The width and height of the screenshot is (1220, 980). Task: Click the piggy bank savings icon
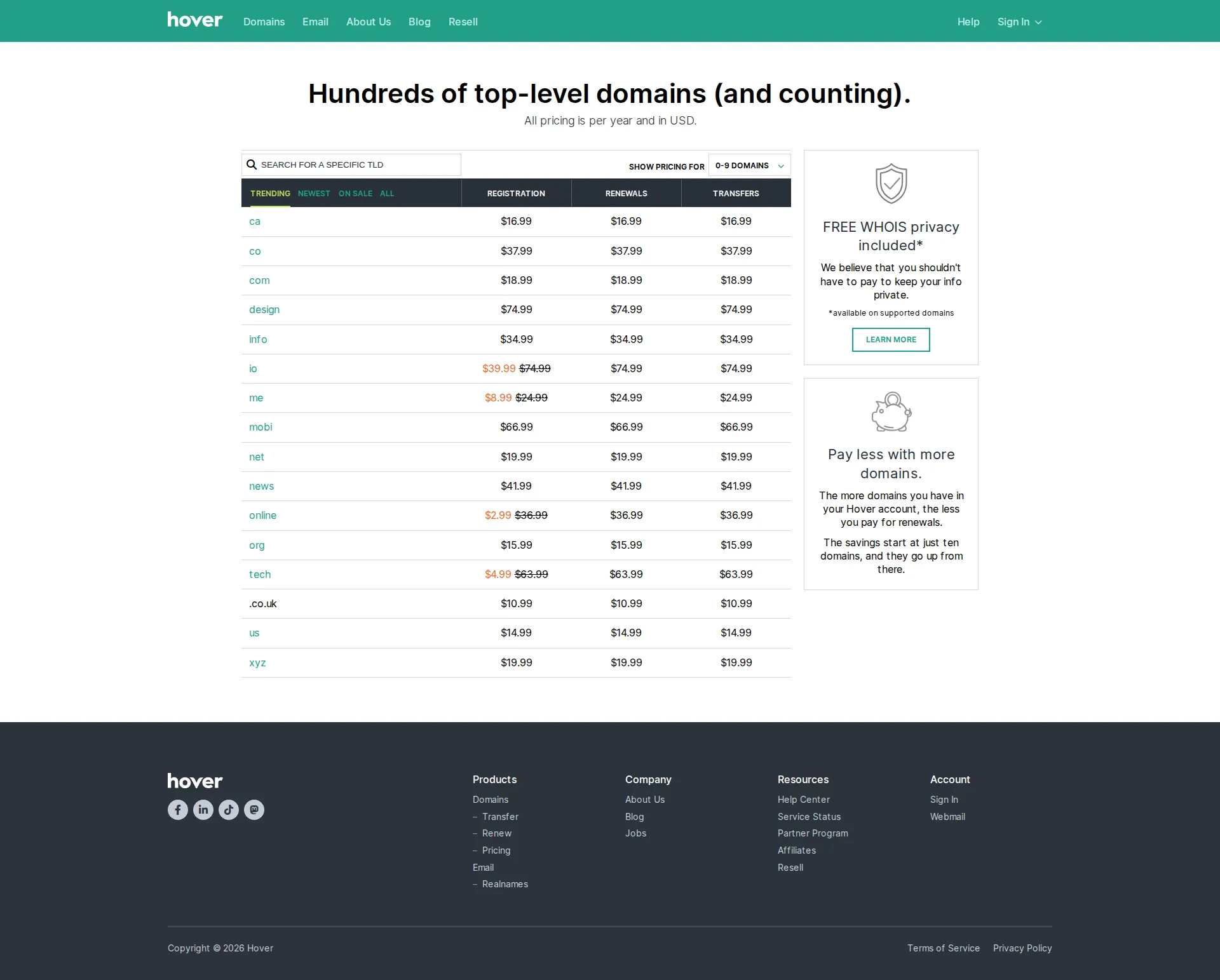point(891,412)
